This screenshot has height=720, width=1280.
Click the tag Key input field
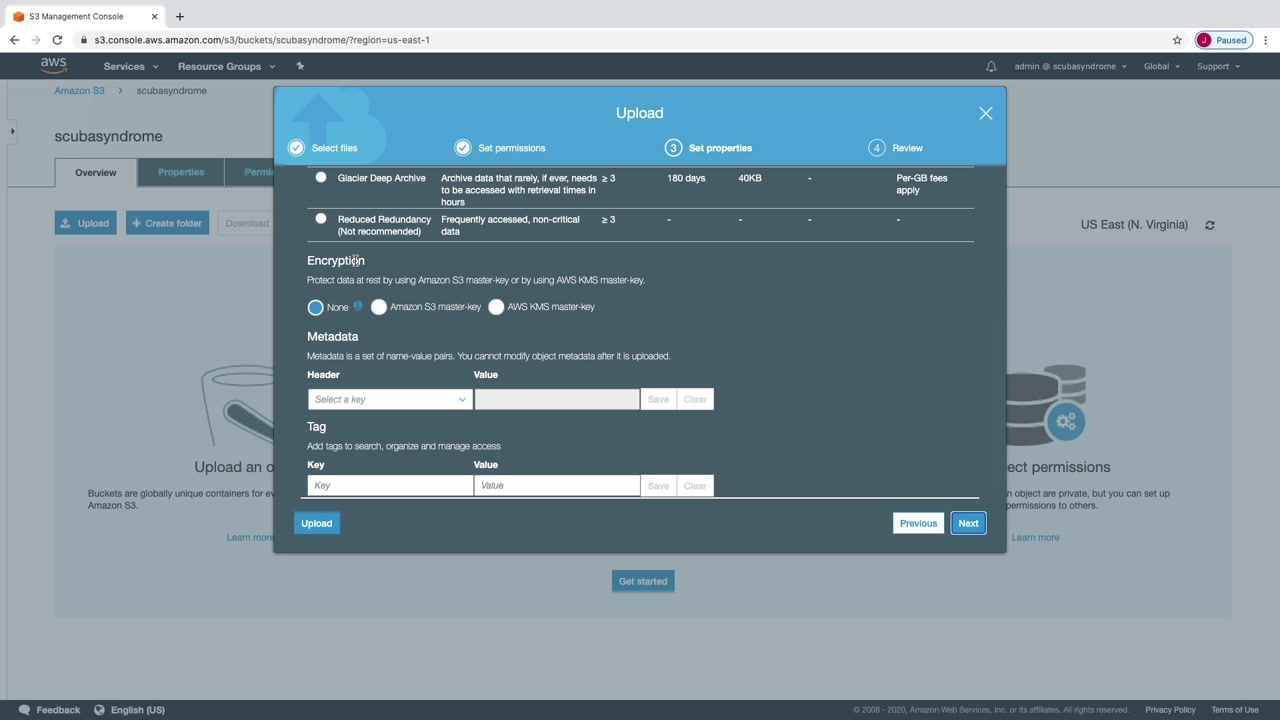tap(390, 485)
